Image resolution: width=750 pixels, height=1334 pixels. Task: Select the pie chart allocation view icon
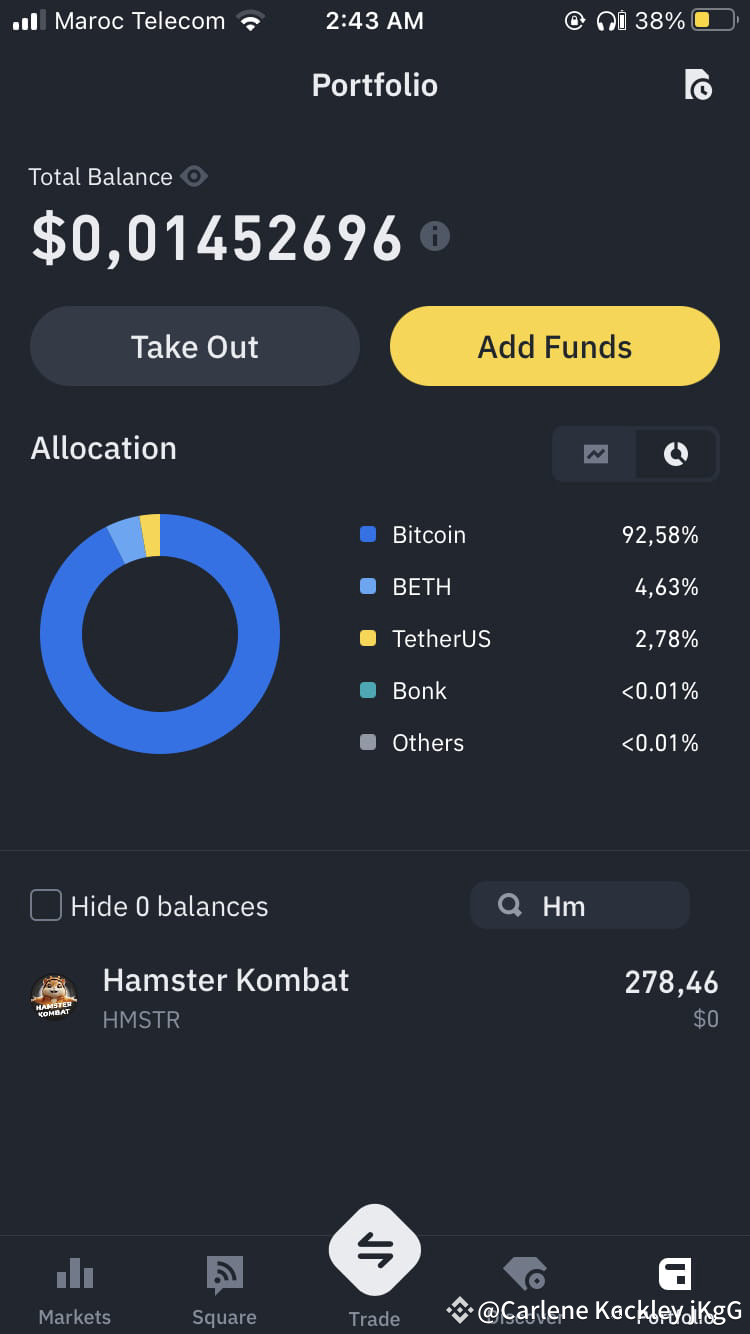[675, 454]
